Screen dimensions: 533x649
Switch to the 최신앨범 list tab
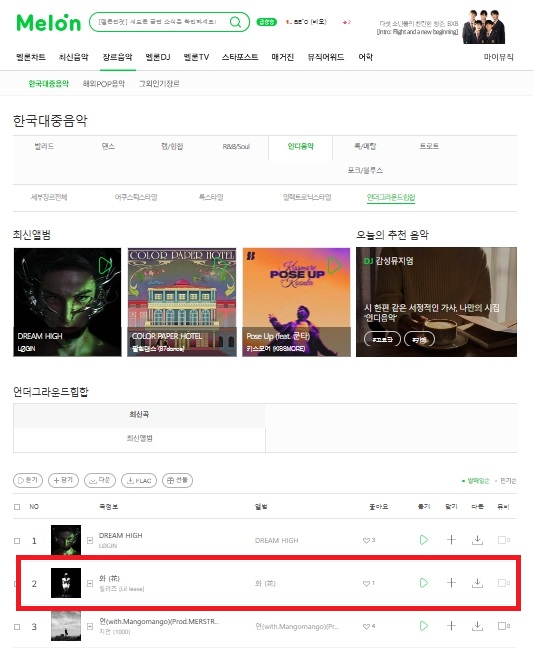coord(139,438)
